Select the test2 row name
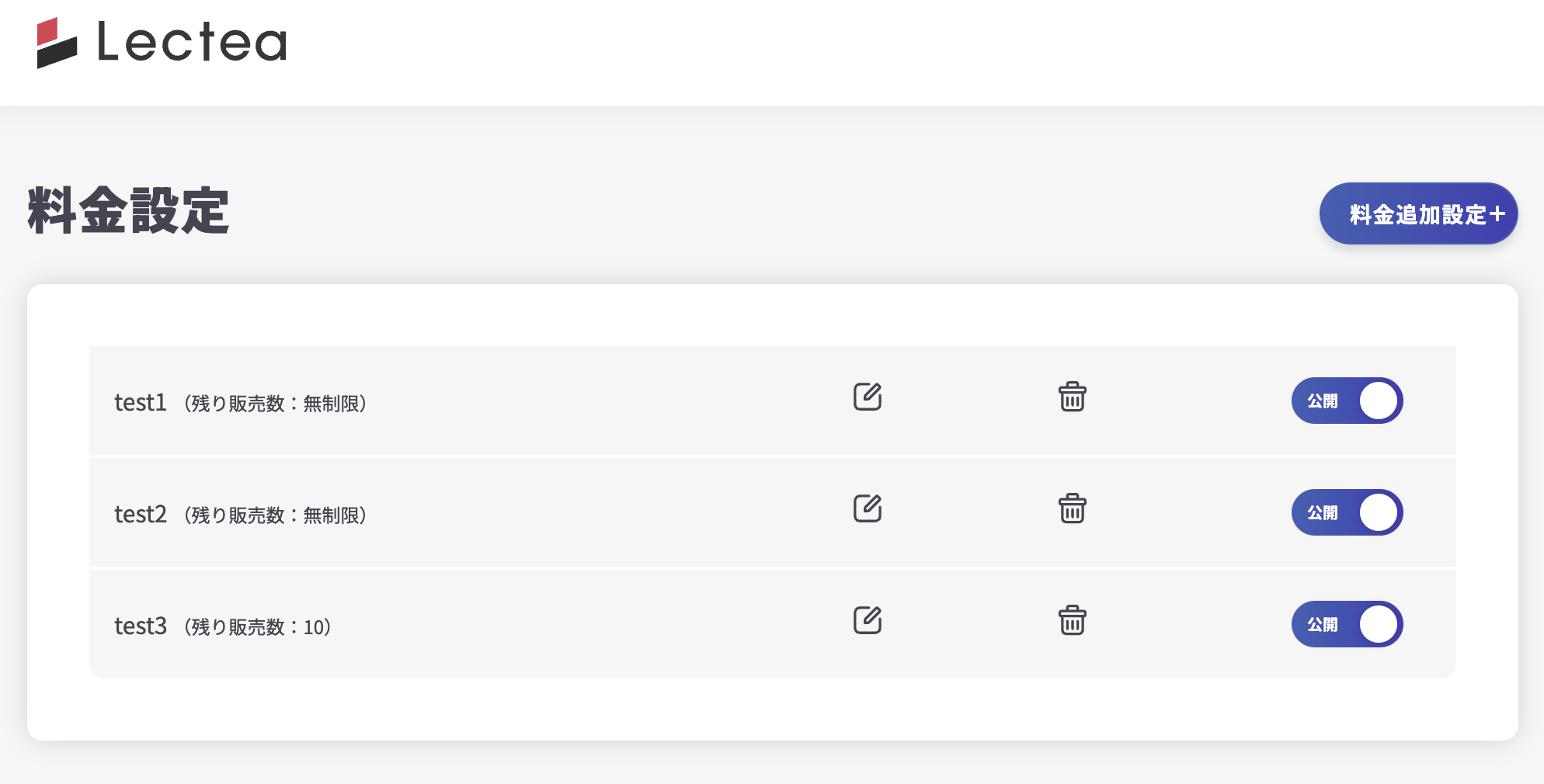Screen dimensions: 1544x784 point(141,514)
